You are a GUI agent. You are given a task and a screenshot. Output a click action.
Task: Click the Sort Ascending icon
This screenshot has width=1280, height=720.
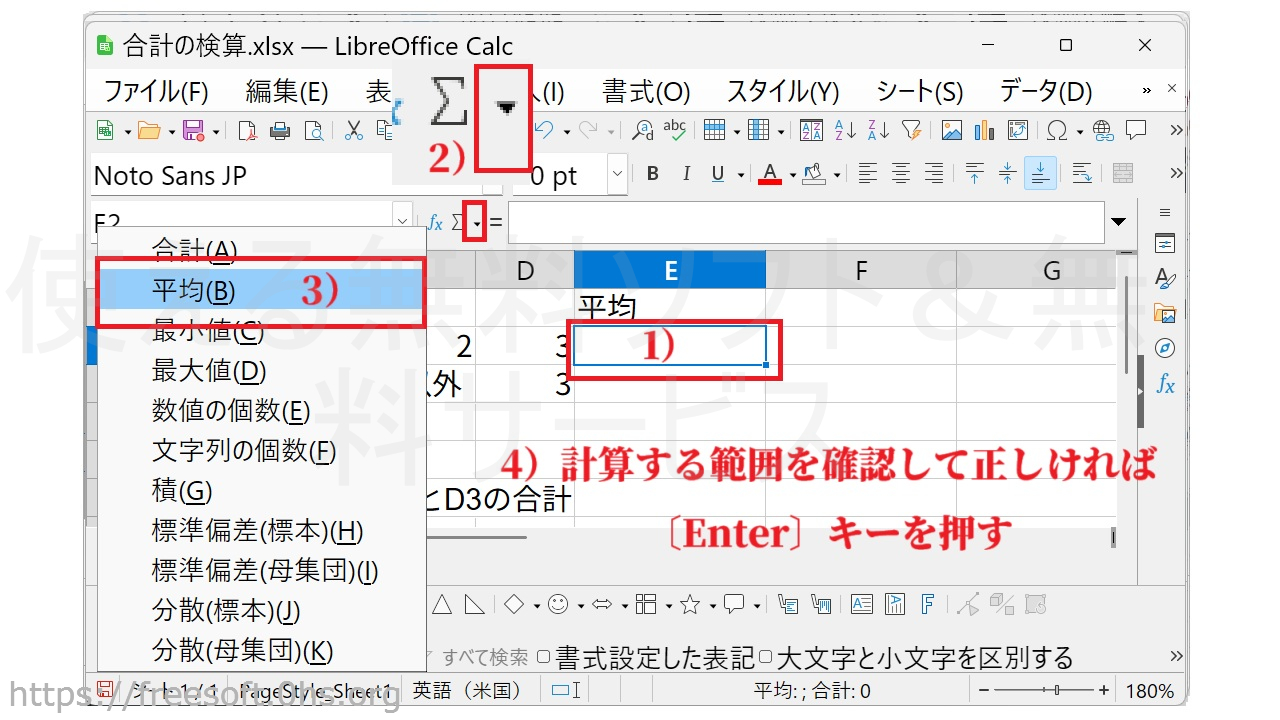845,130
